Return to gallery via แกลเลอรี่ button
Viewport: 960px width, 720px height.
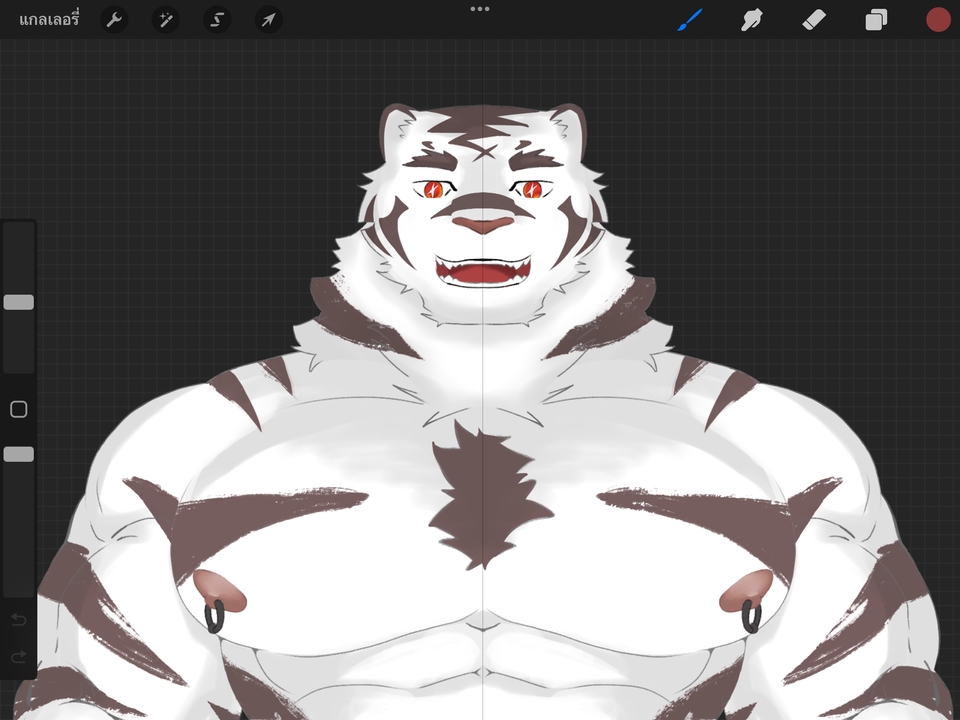pyautogui.click(x=49, y=20)
